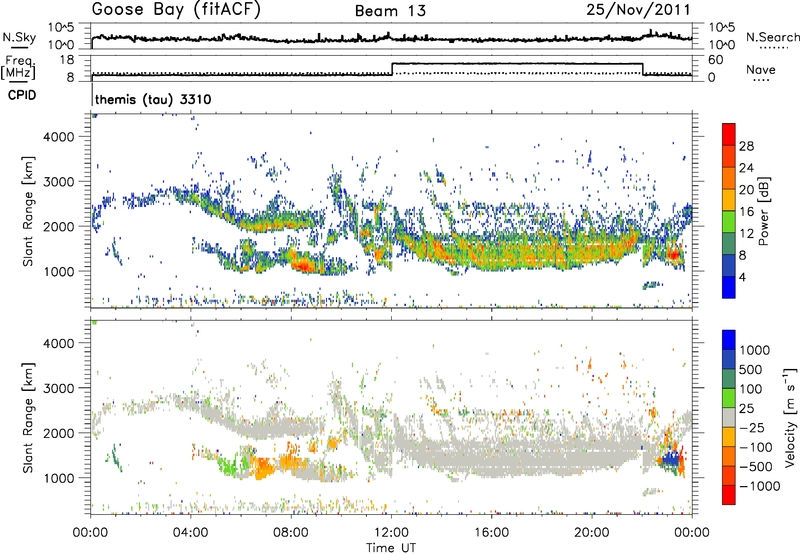The height and width of the screenshot is (554, 800).
Task: Select the "themis (tau) 3310" CPID label
Action: (x=153, y=99)
